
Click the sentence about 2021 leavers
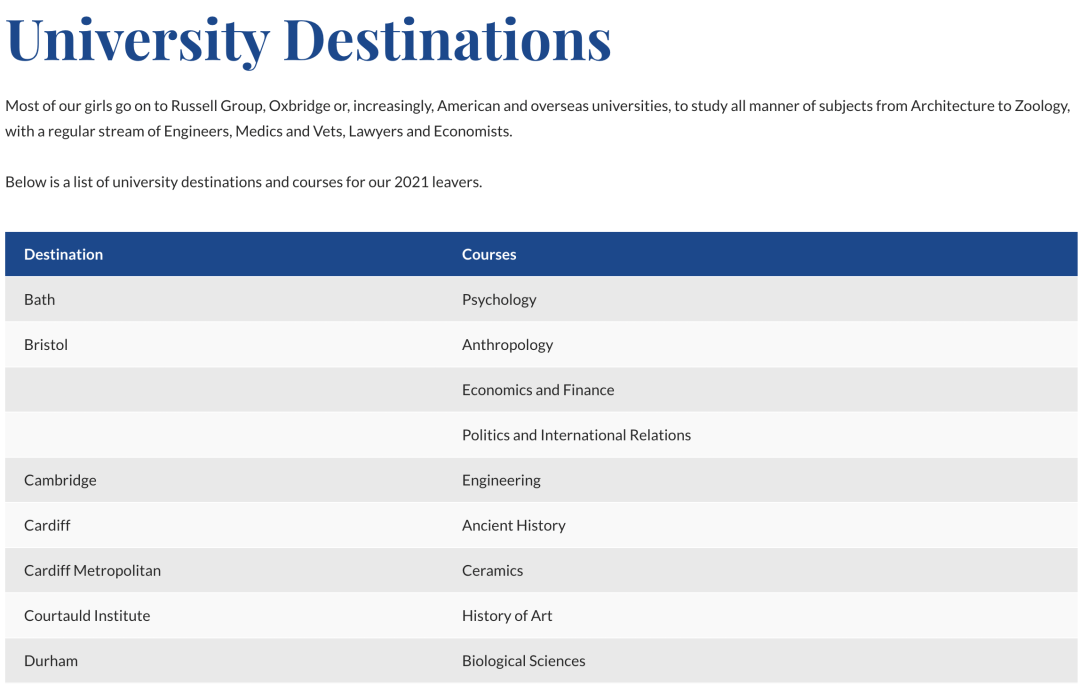pos(244,182)
